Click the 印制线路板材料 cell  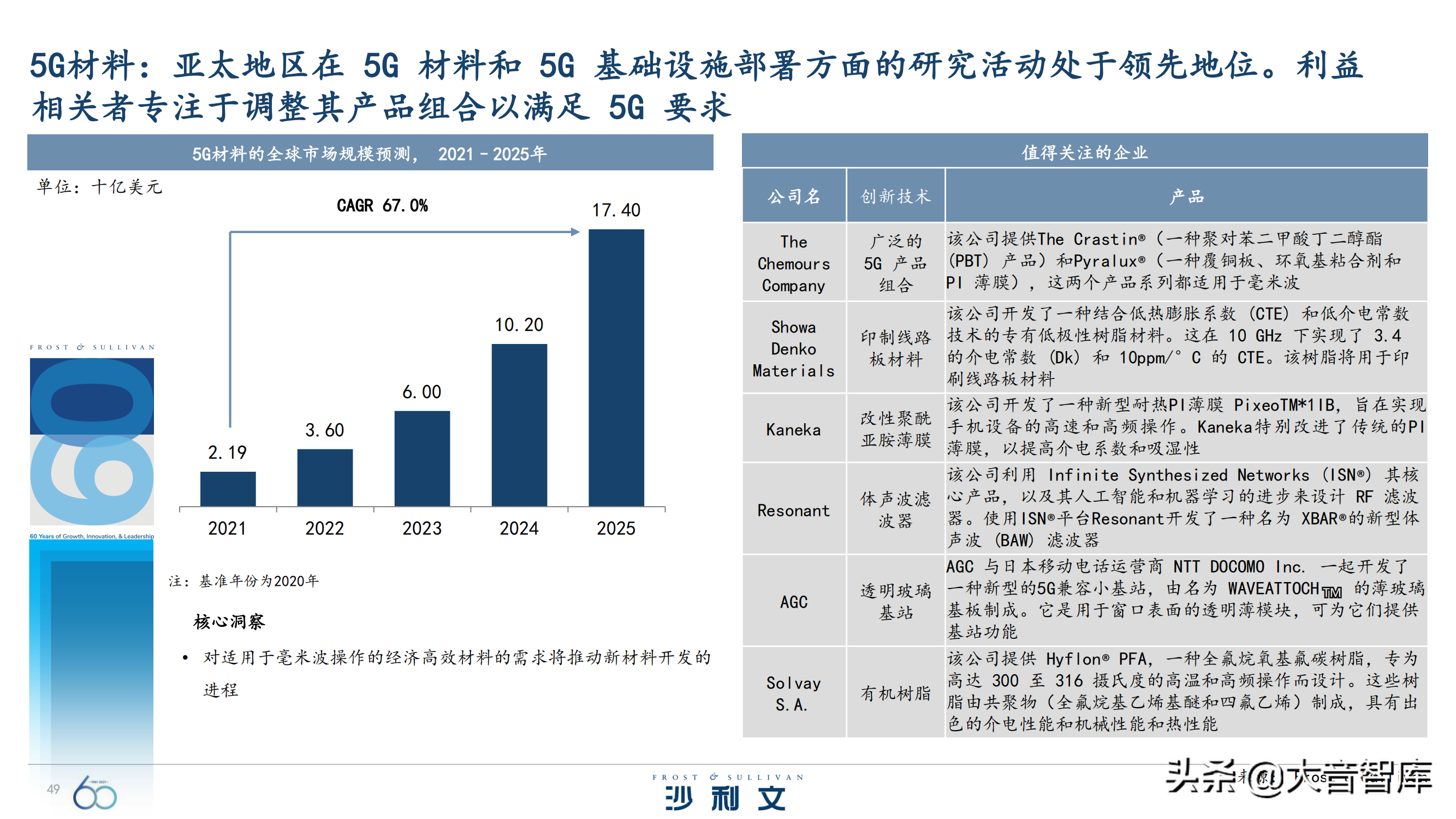896,349
